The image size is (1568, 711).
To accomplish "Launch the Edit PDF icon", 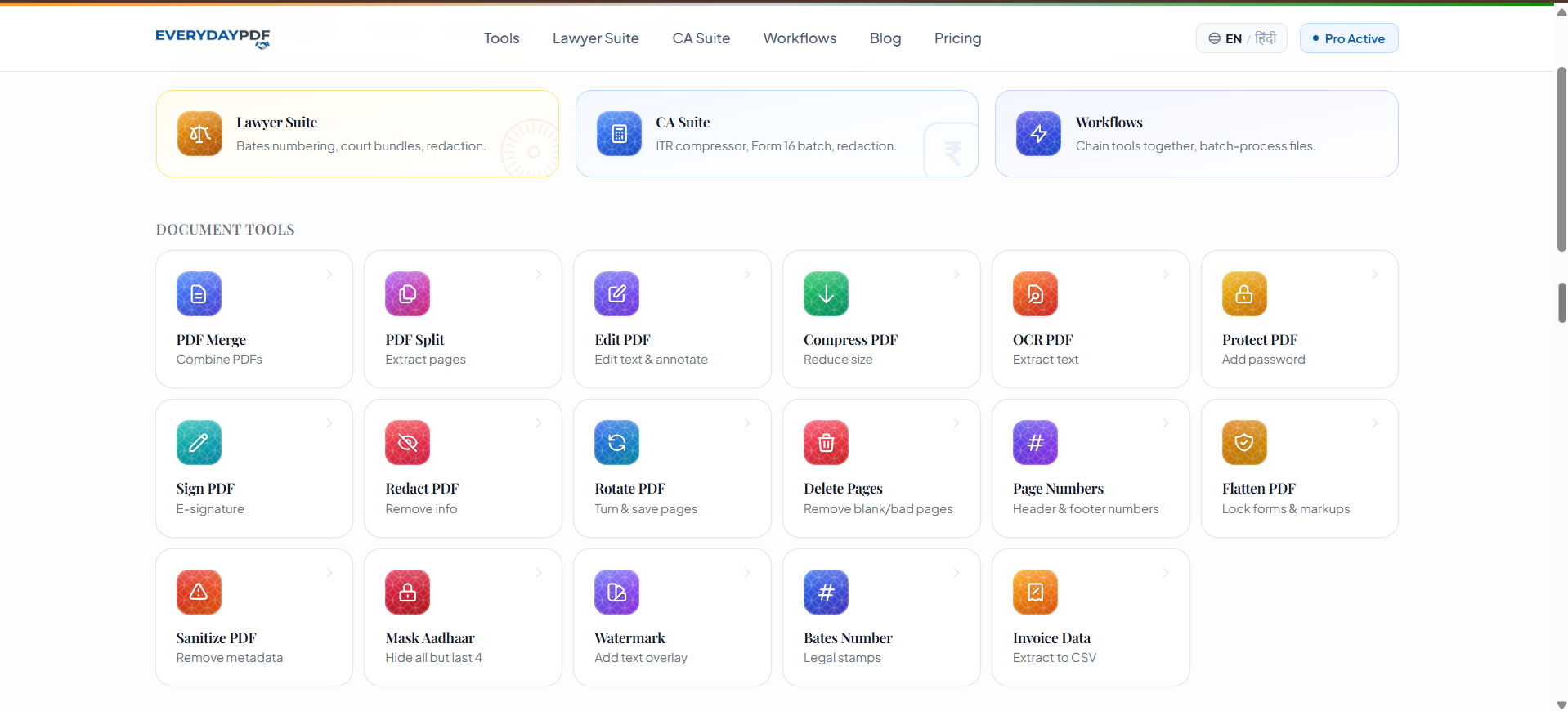I will tap(616, 294).
